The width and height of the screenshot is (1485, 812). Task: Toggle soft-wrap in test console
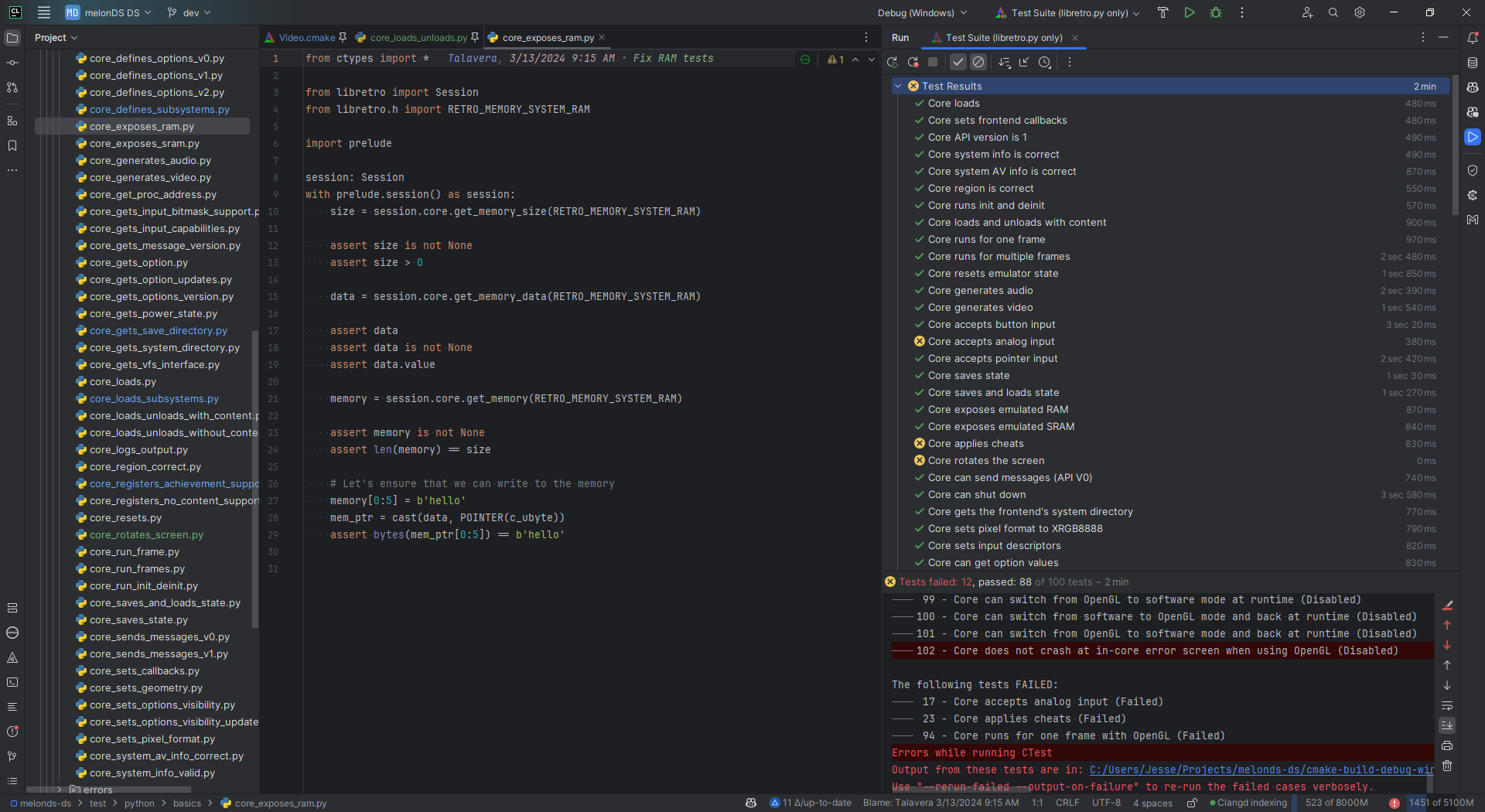1447,705
